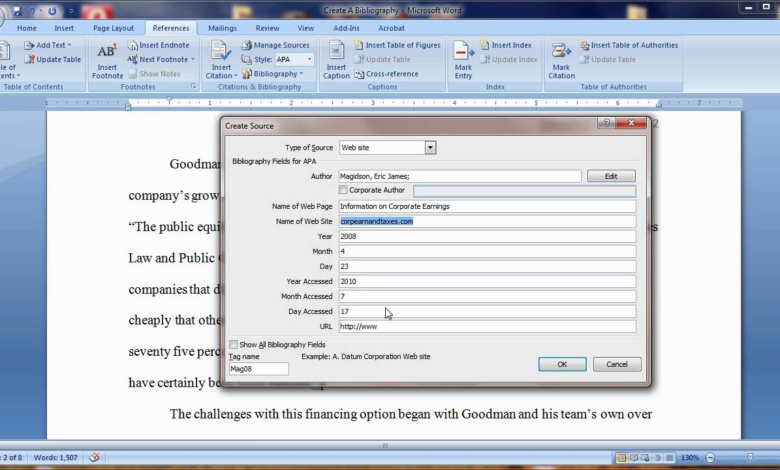This screenshot has height=470, width=780.
Task: Click the Words: 1,507 status bar entry
Action: click(x=55, y=457)
